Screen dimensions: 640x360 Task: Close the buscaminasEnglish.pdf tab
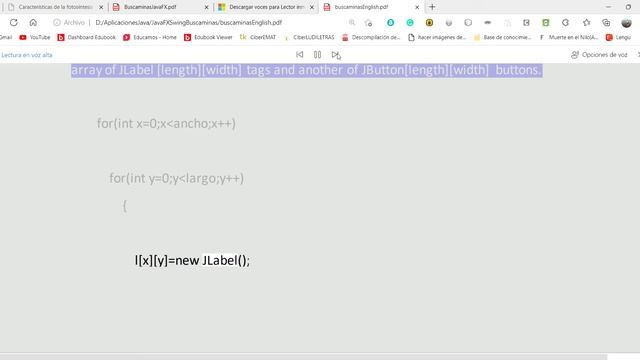point(417,7)
